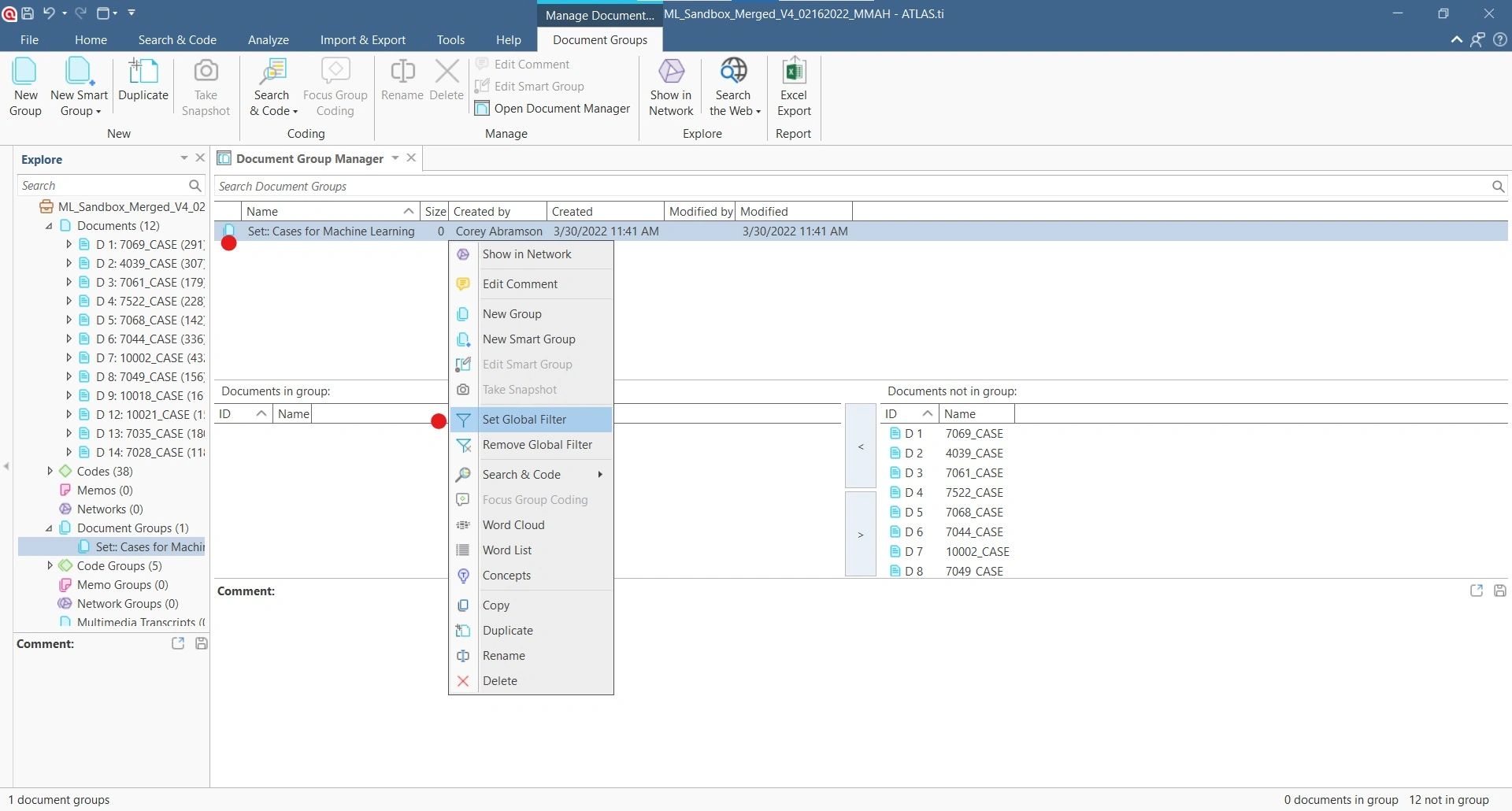This screenshot has height=811, width=1512.
Task: Expand the Codes (38) tree node
Action: coord(50,472)
